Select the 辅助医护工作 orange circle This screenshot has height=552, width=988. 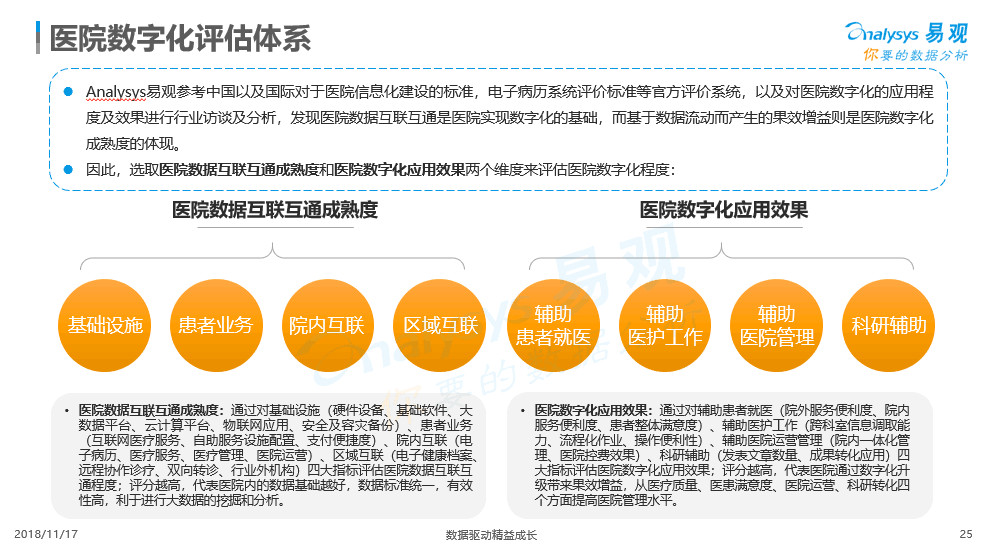665,325
